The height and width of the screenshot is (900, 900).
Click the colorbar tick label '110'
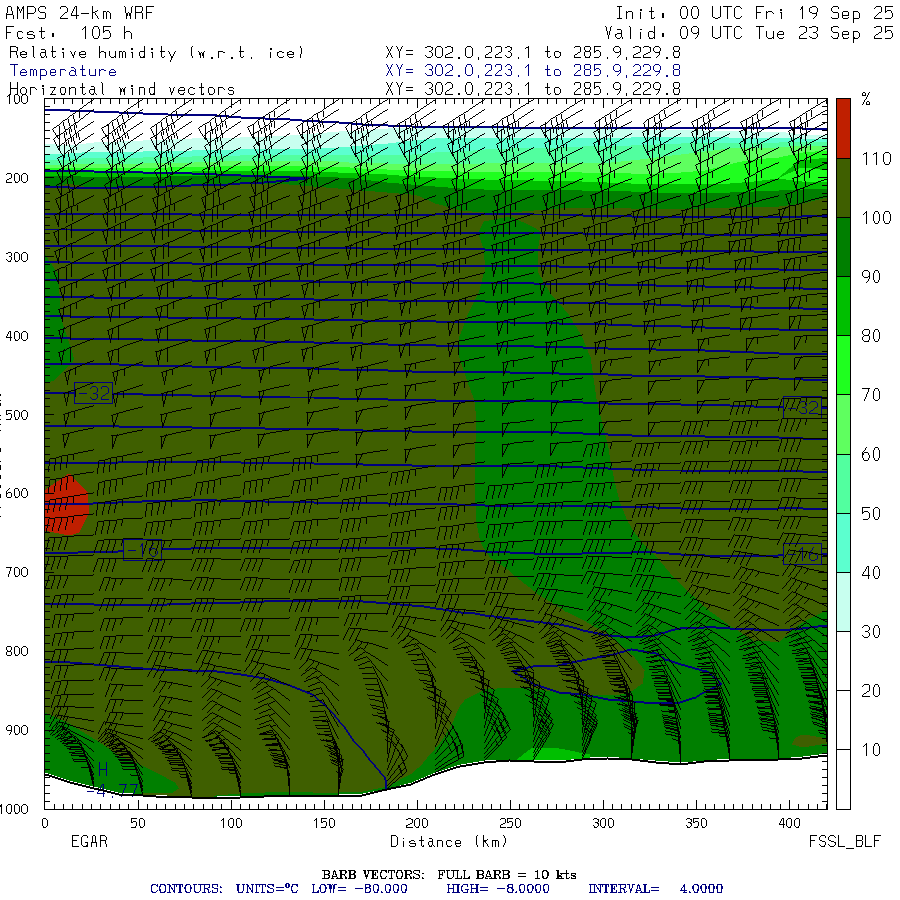click(876, 158)
